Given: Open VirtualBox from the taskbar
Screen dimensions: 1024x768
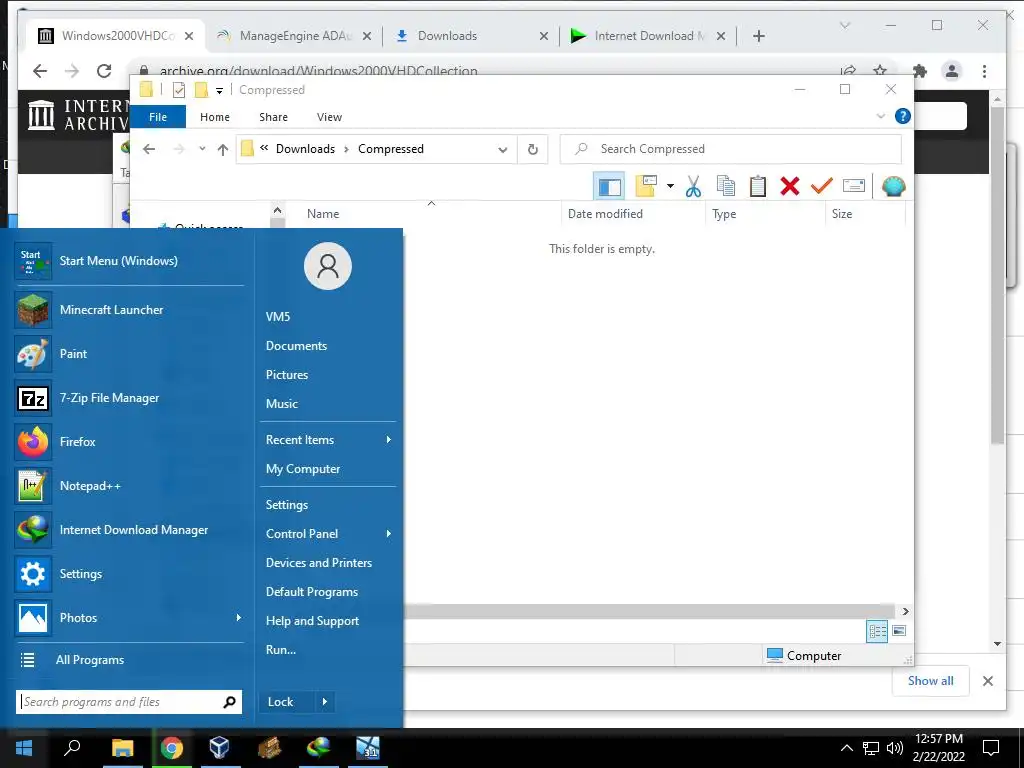Looking at the screenshot, I should coord(219,747).
